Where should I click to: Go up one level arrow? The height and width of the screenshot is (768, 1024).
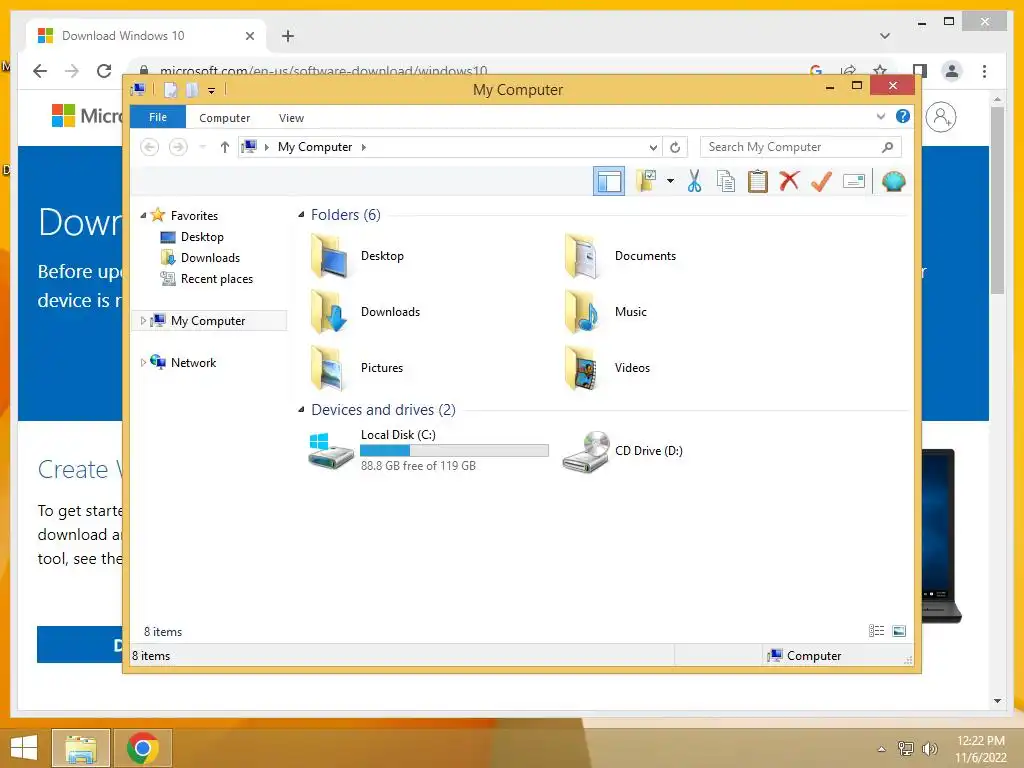coord(225,147)
